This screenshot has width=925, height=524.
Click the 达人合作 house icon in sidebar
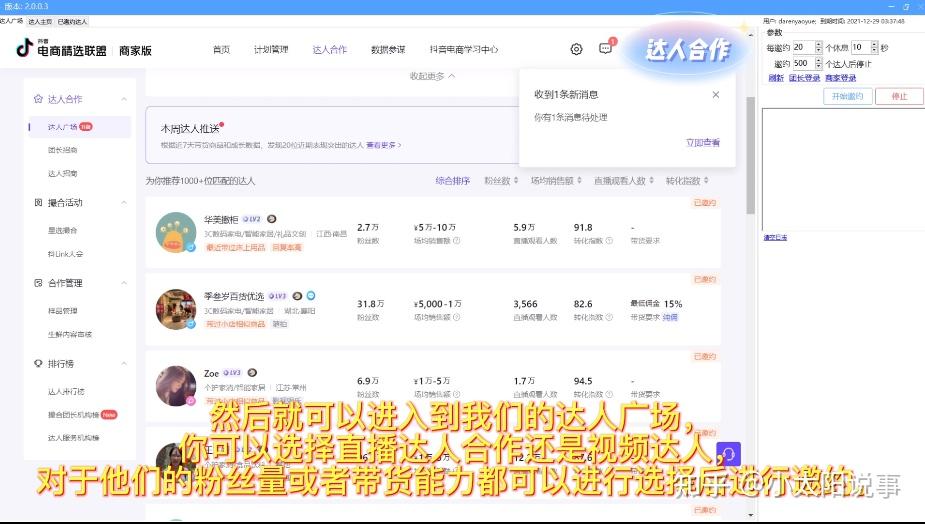click(x=38, y=99)
